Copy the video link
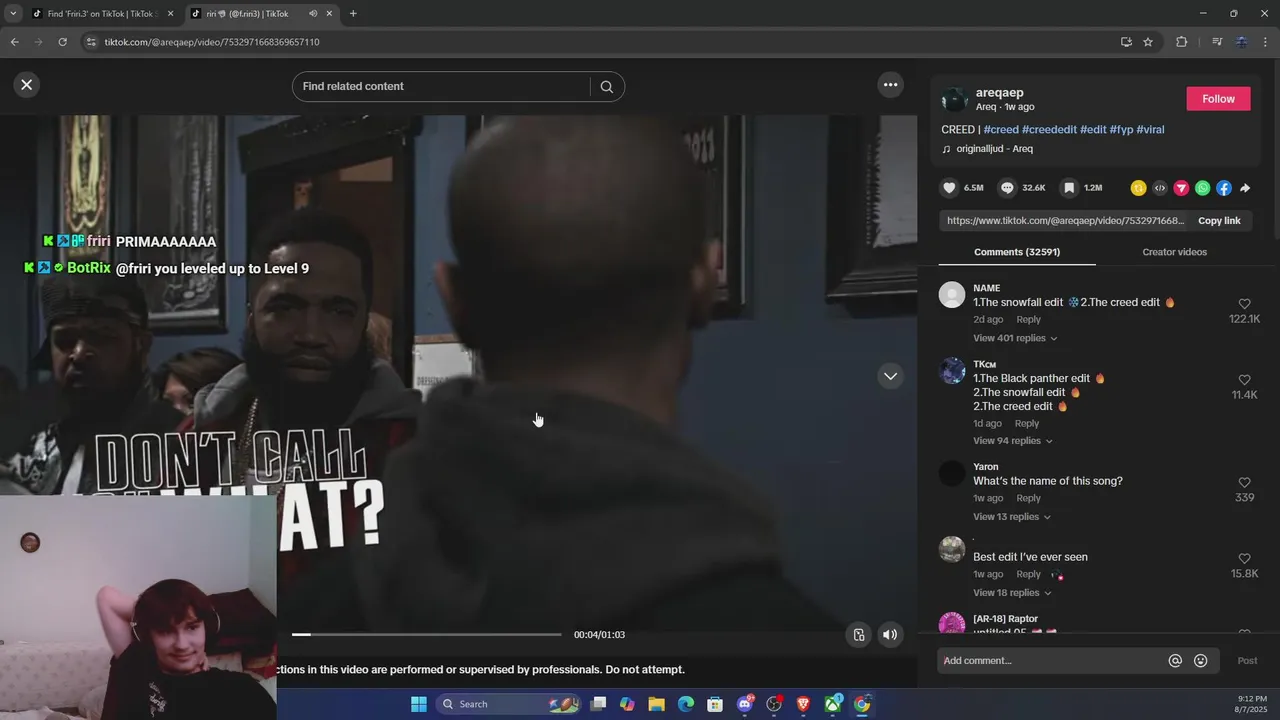Screen dimensions: 1280x720 click(1219, 221)
